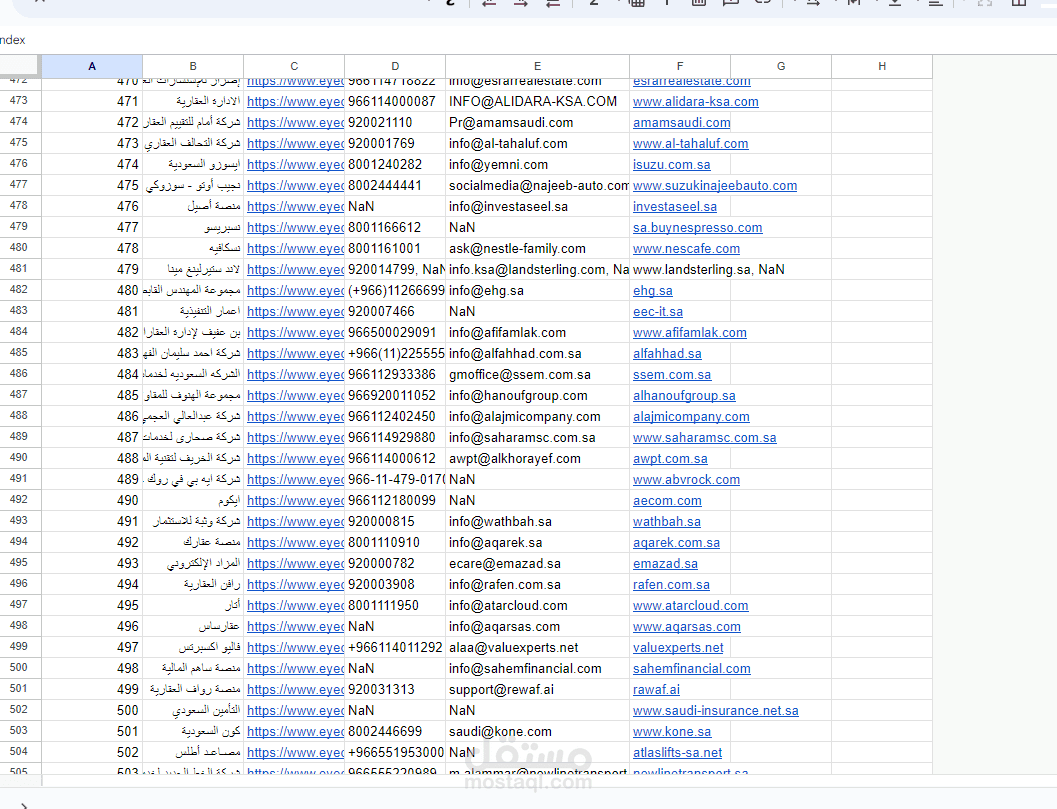1057x809 pixels.
Task: Select column A header
Action: click(x=92, y=66)
